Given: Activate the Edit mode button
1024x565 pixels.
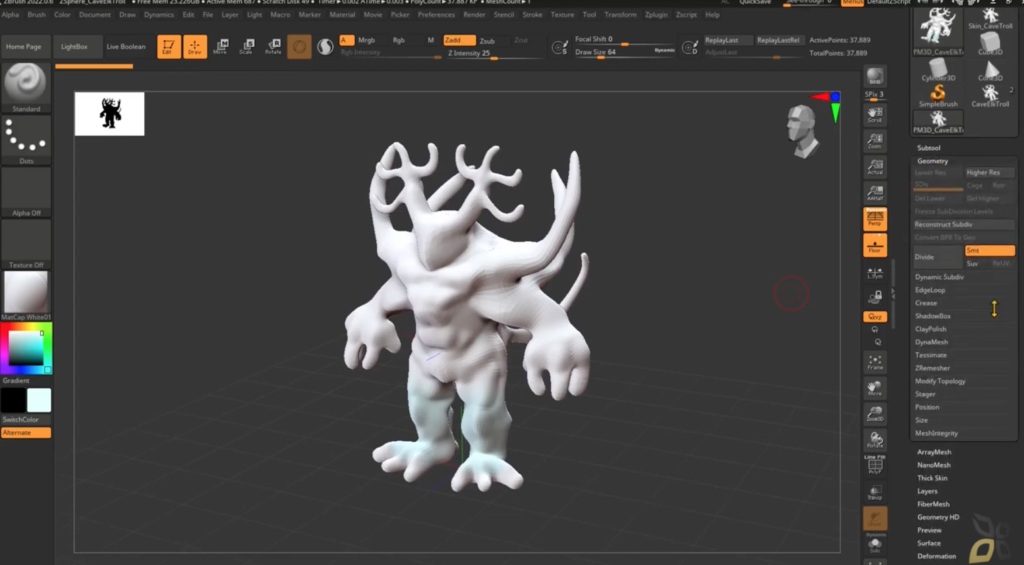Looking at the screenshot, I should click(168, 46).
